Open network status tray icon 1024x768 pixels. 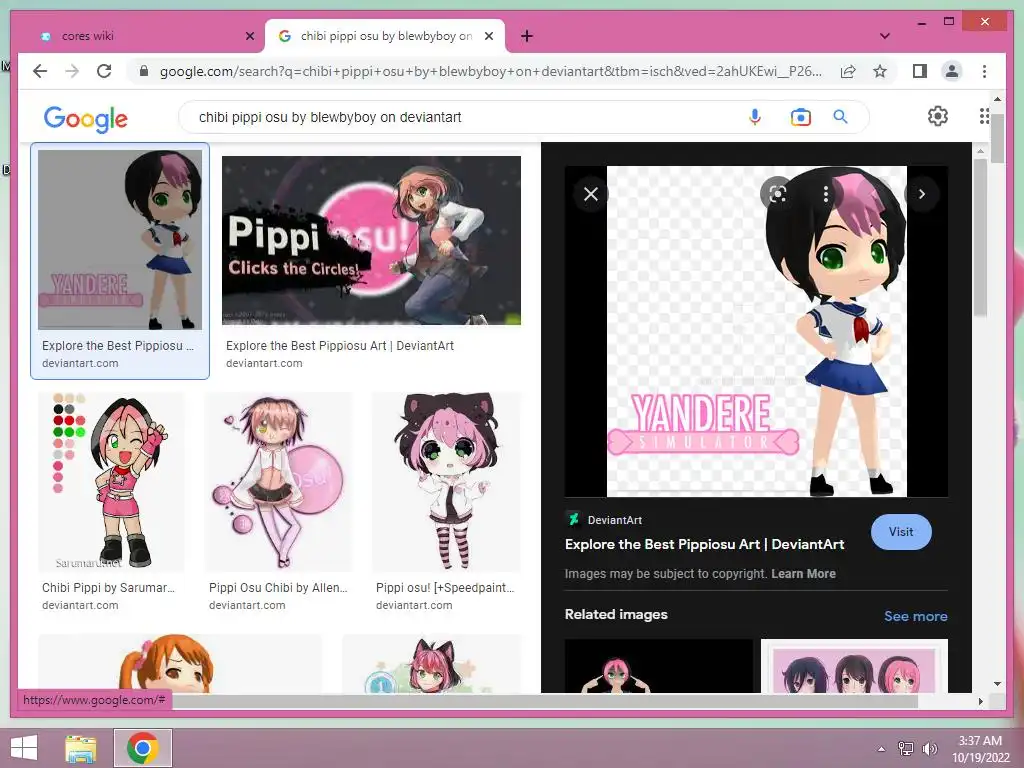[905, 748]
